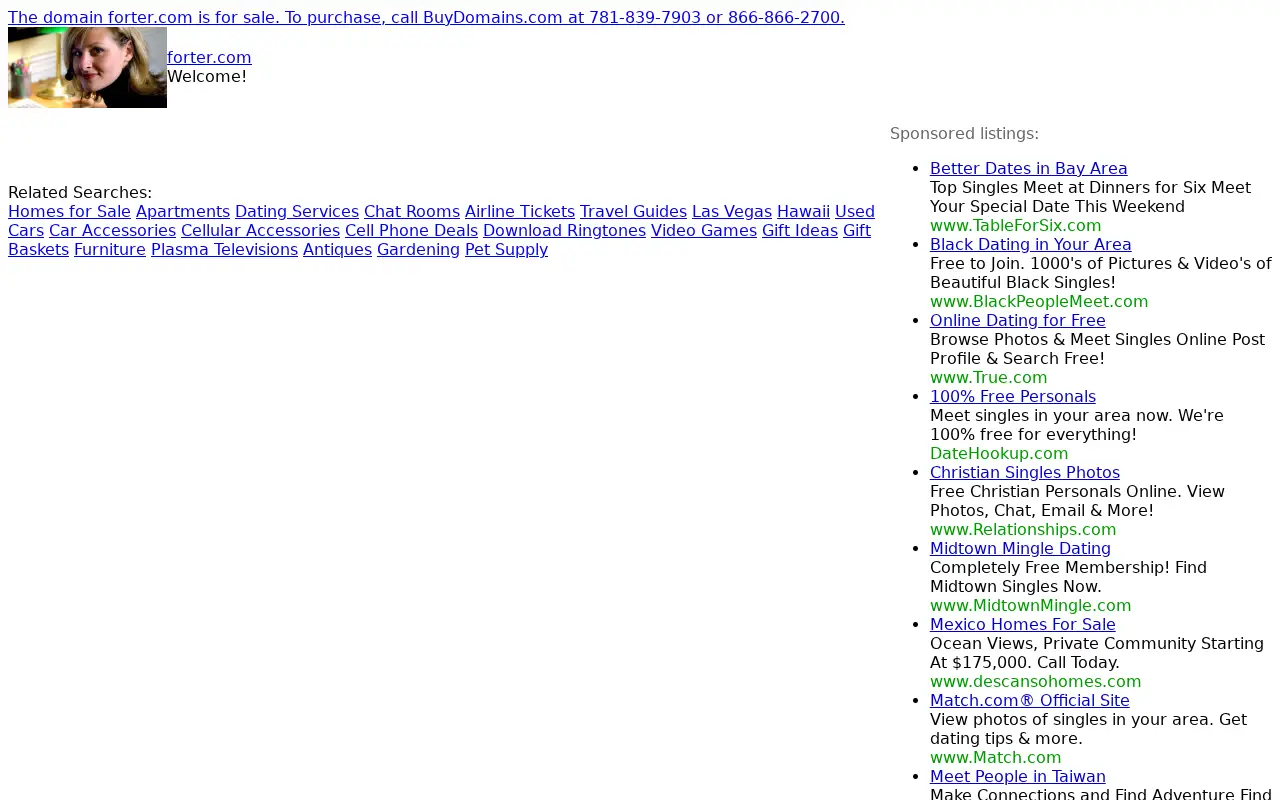Screen dimensions: 1280x800
Task: Click the Gardening related search
Action: [x=418, y=249]
